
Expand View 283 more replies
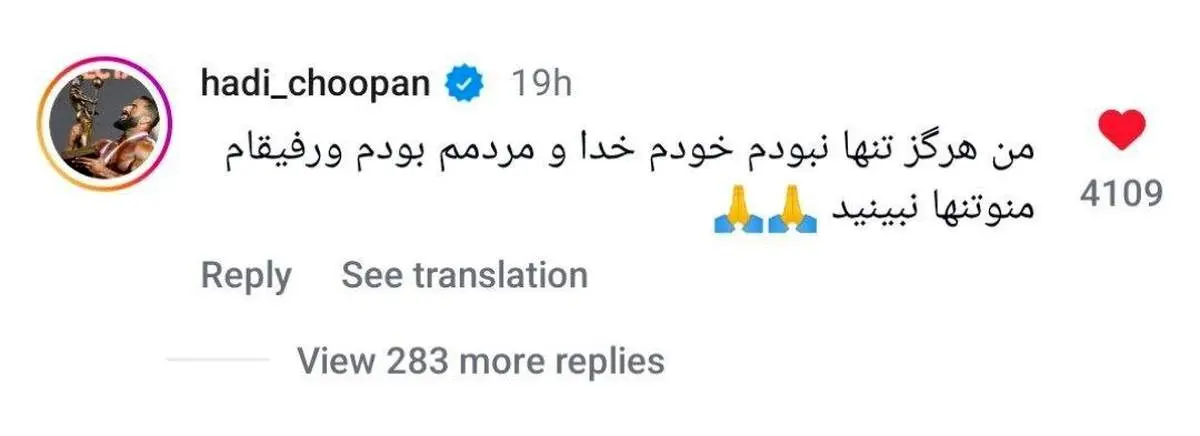click(x=480, y=359)
